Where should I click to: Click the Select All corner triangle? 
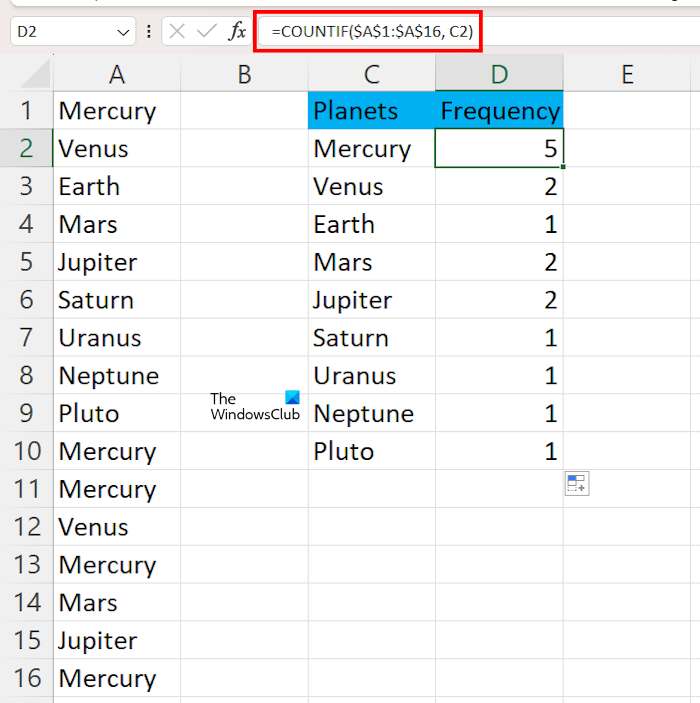(36, 73)
